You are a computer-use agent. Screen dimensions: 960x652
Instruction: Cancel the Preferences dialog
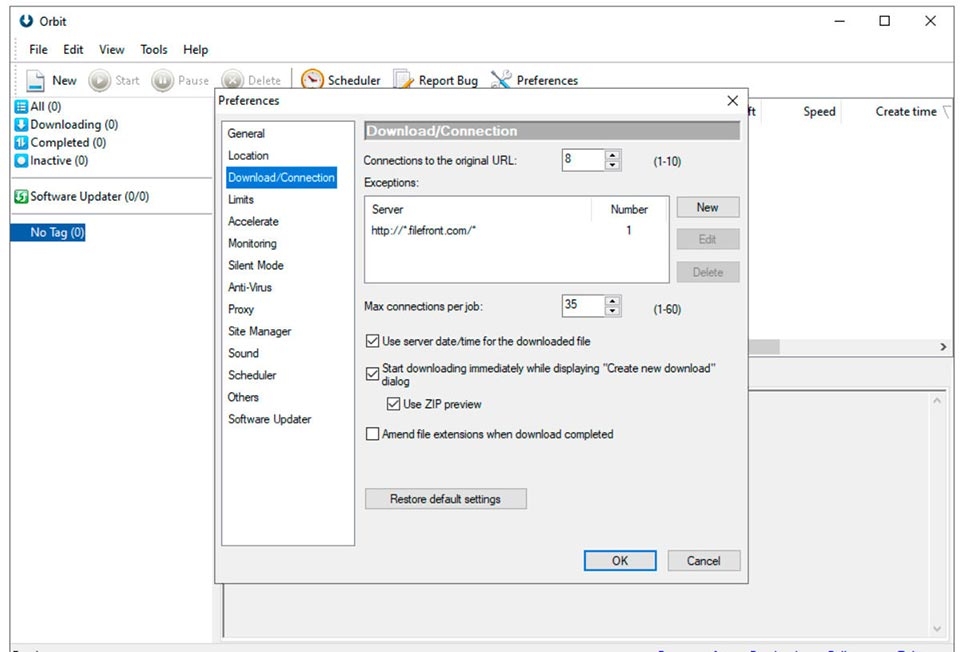coord(703,561)
